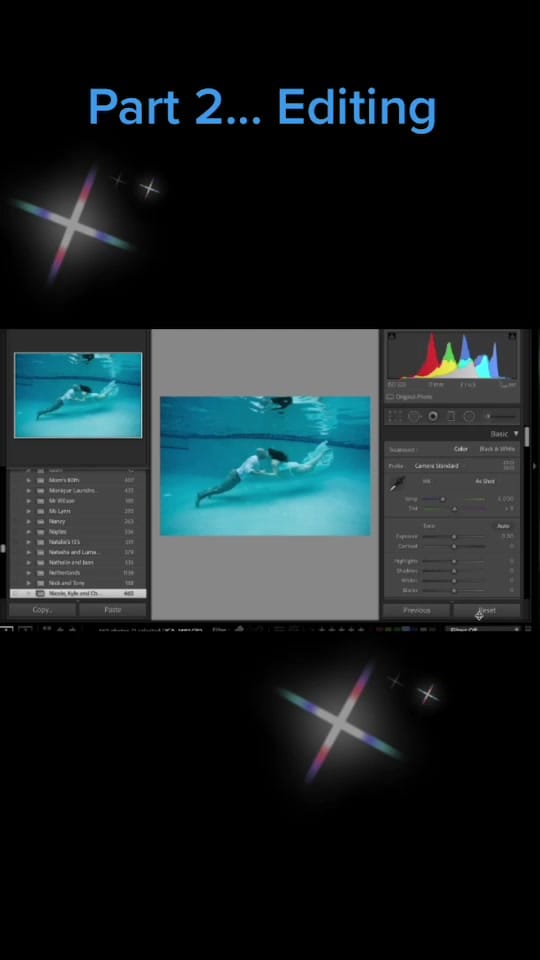Open the As Shot white balance dropdown
This screenshot has width=540, height=960.
(486, 481)
